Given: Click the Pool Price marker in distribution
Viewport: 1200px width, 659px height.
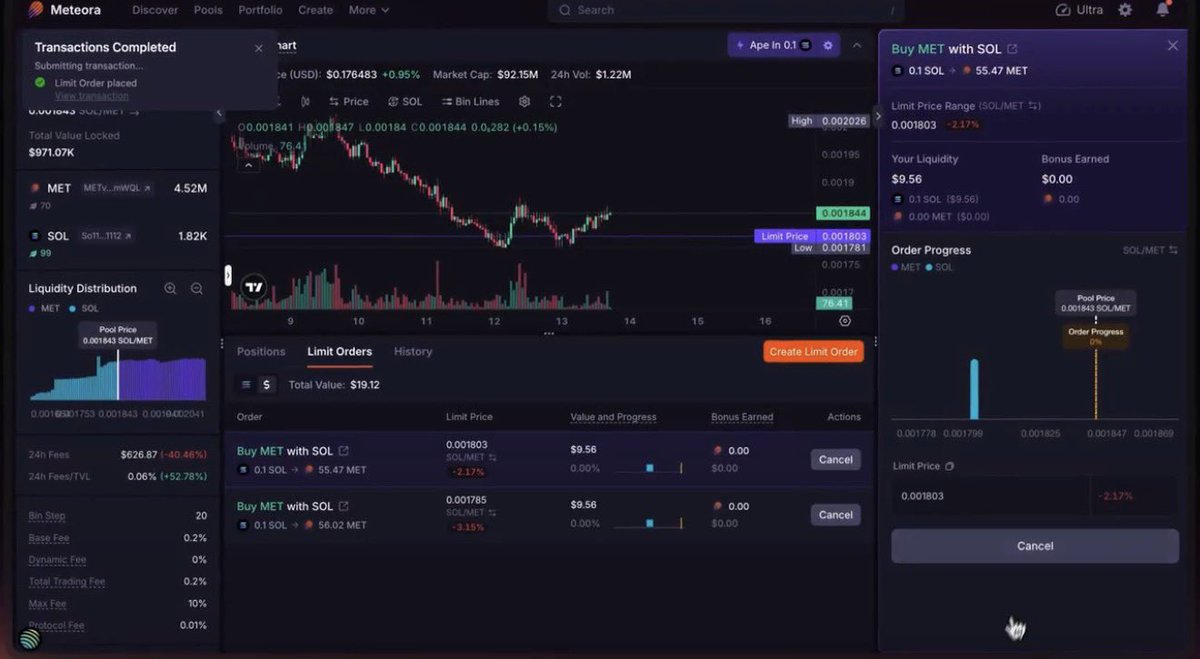Looking at the screenshot, I should (x=118, y=336).
